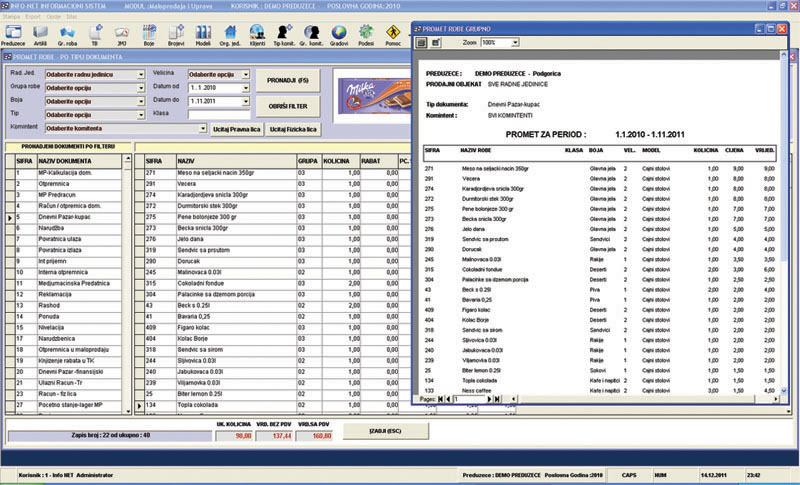Screen dimensions: 800x485
Task: Expand the Grupa robe dropdown
Action: click(141, 88)
